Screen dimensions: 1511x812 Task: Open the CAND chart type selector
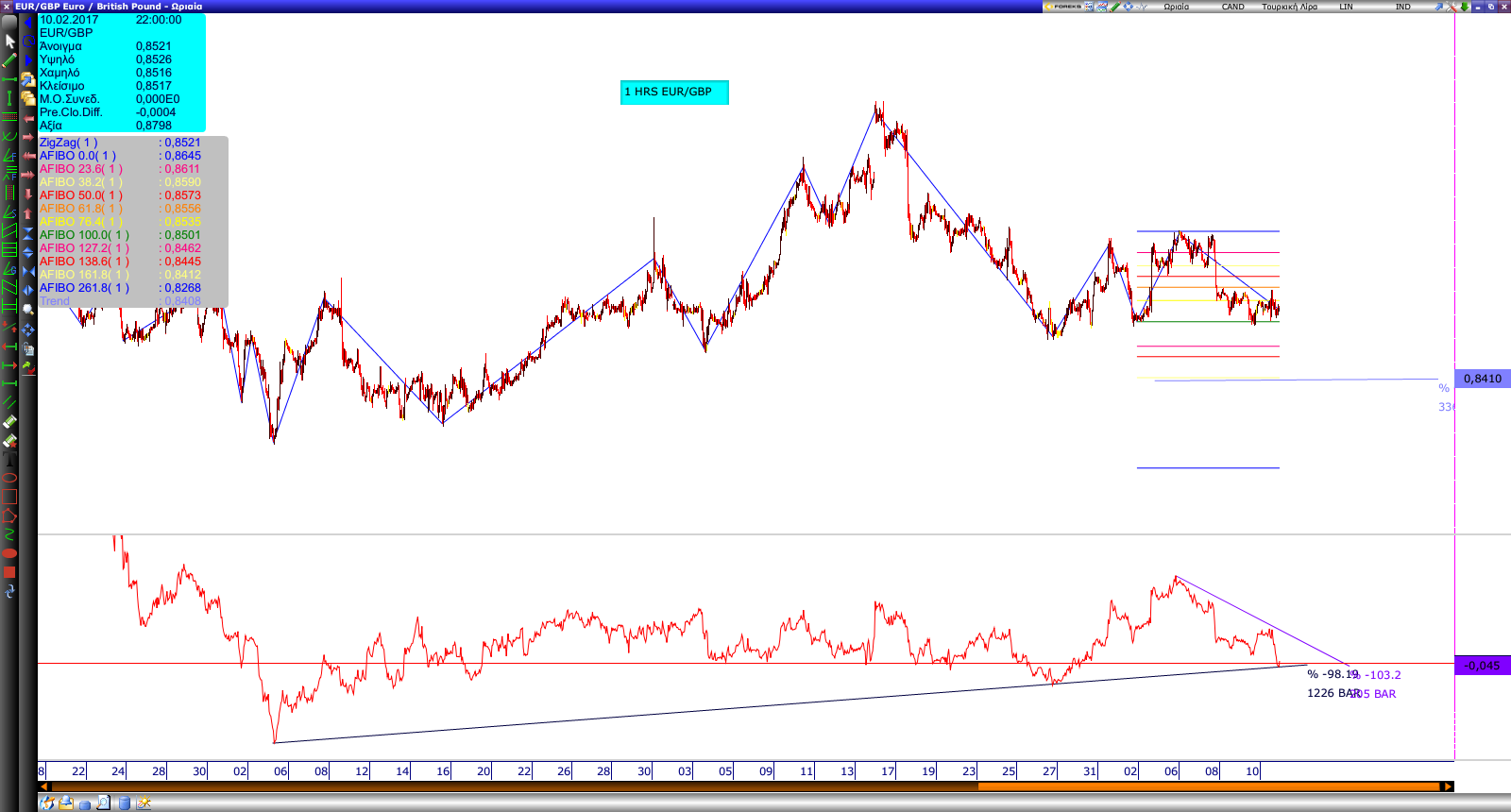tap(1233, 7)
